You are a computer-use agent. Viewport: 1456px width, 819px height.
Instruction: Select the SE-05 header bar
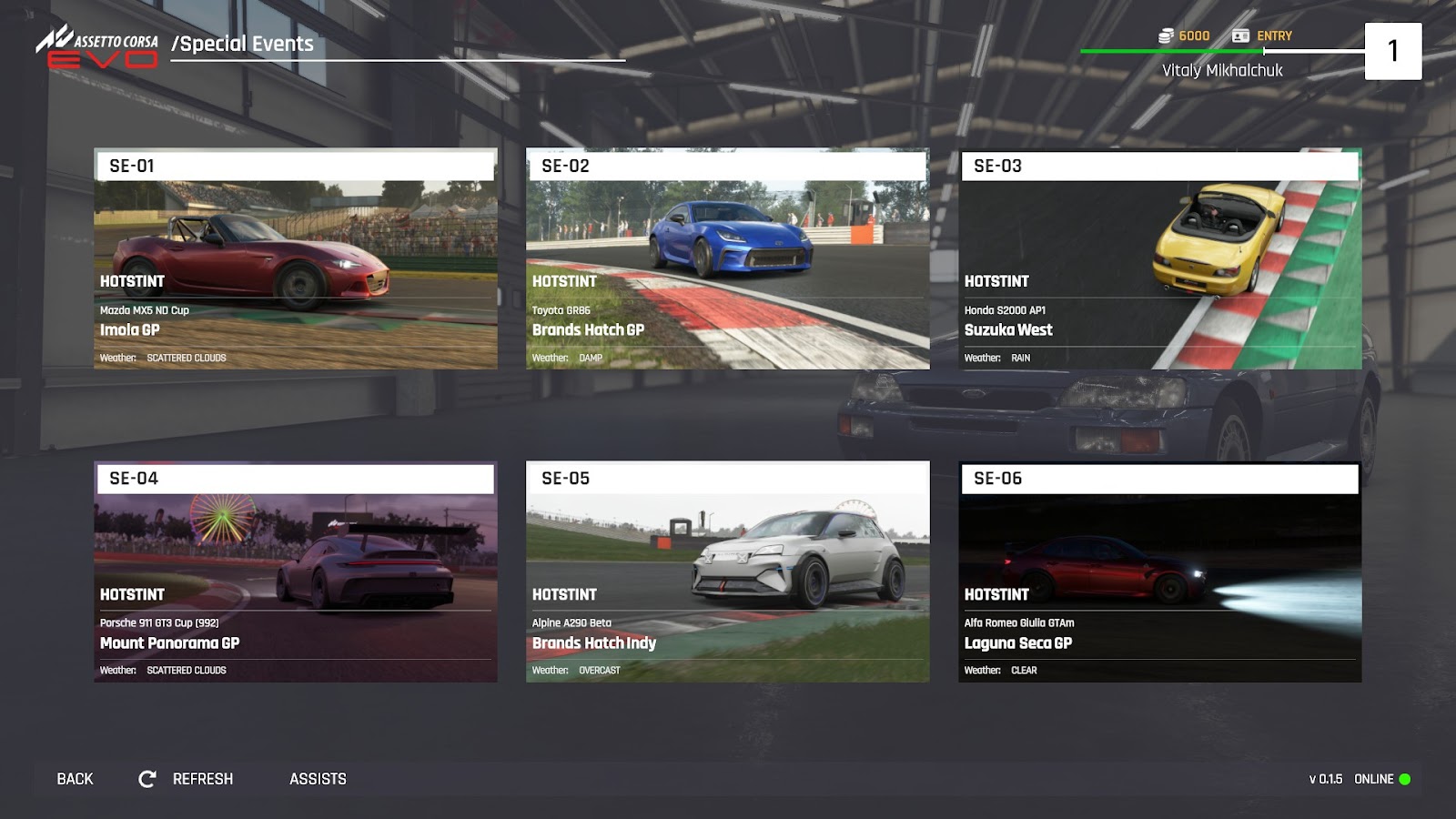pyautogui.click(x=728, y=479)
